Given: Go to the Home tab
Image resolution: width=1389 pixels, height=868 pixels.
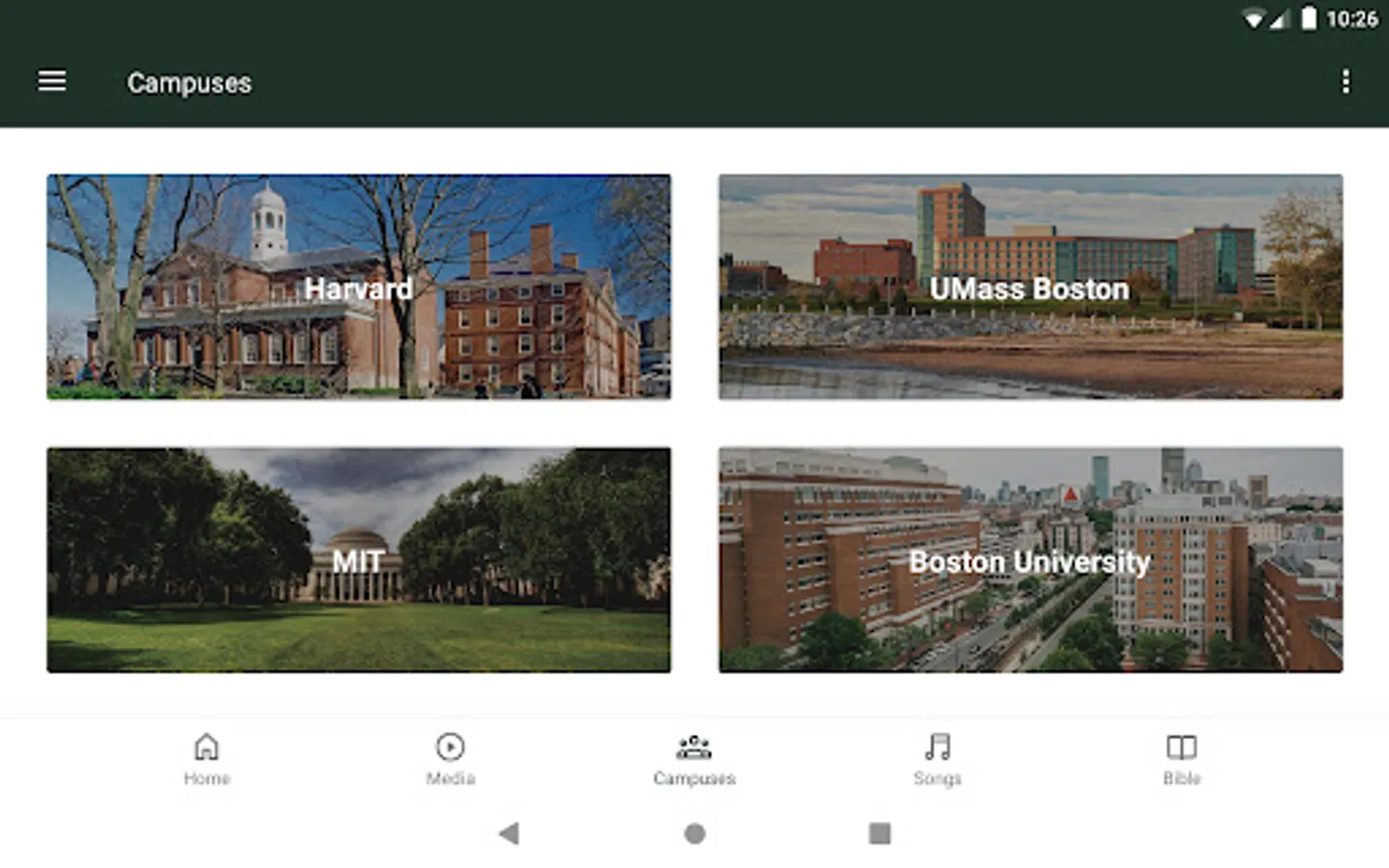Looking at the screenshot, I should pos(206,760).
